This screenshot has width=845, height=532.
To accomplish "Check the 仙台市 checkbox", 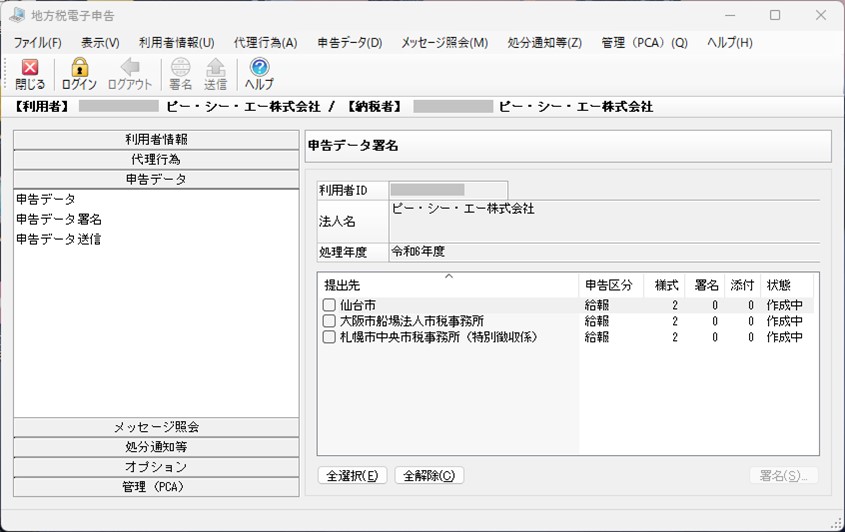I will (x=329, y=305).
